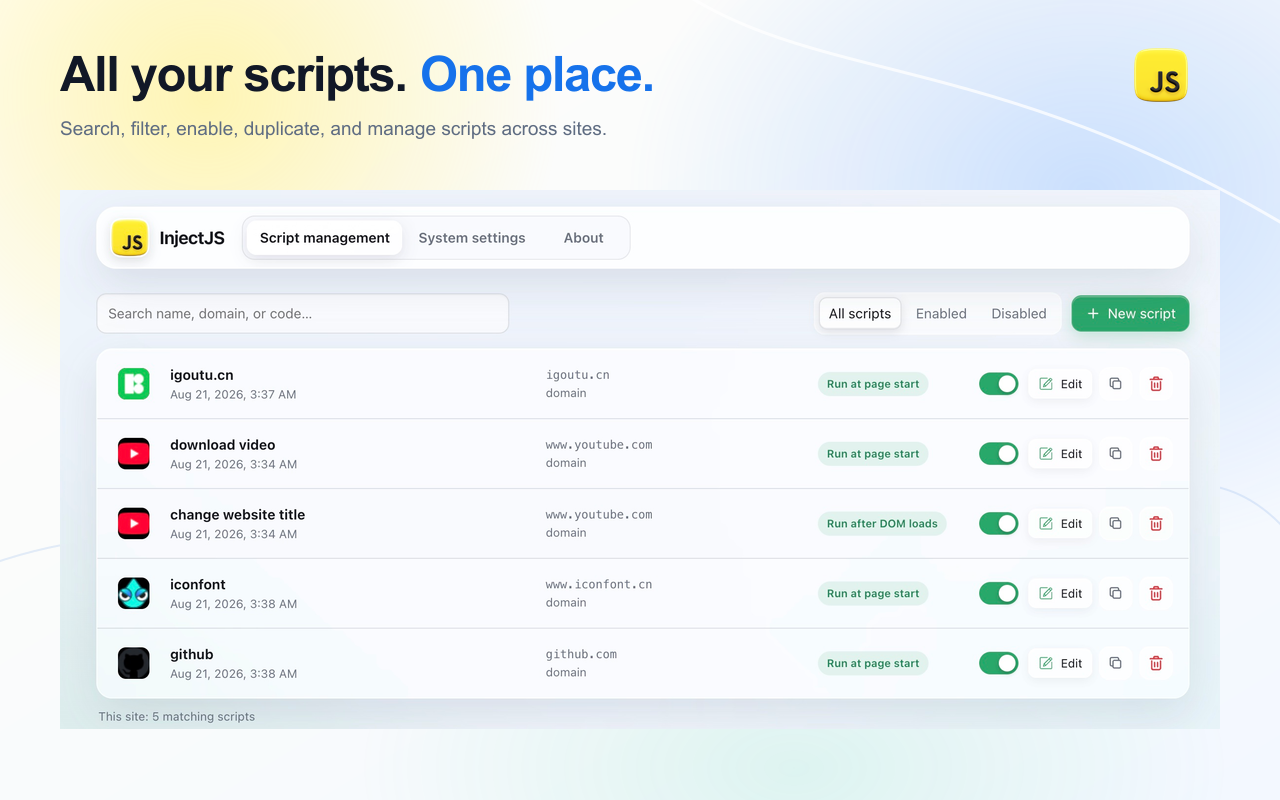
Task: Click the igoutu.cn green site icon
Action: 134,384
